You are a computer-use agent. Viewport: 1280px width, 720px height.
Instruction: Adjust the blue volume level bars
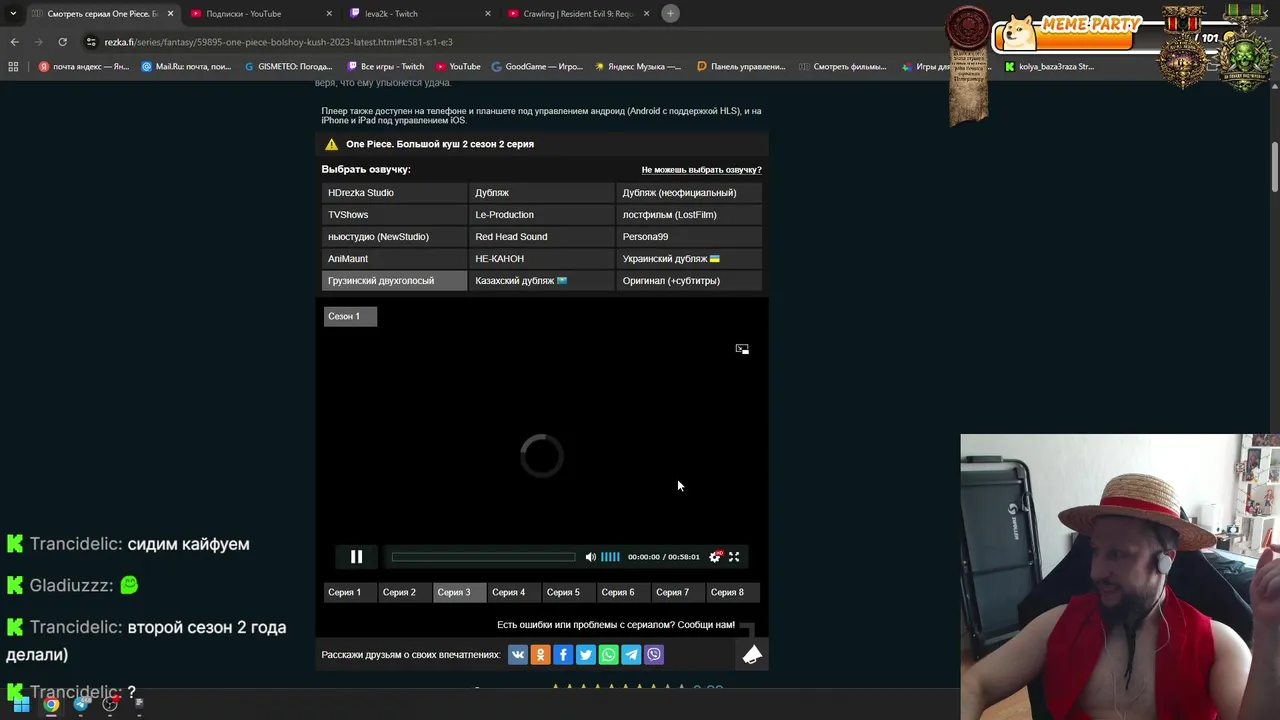pyautogui.click(x=610, y=557)
